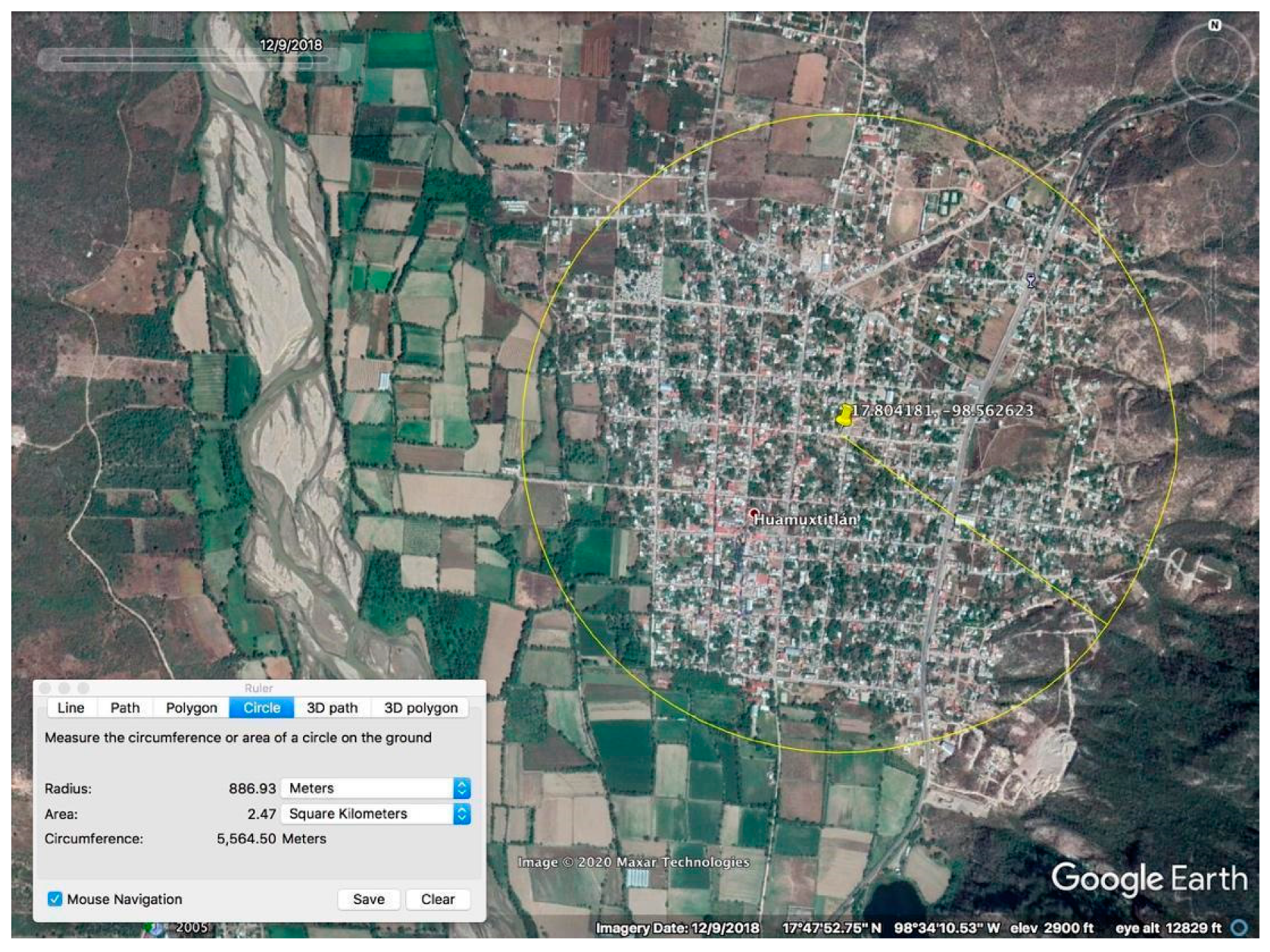The width and height of the screenshot is (1270, 952).
Task: Click the Huamuxtitlán red place marker
Action: tap(754, 513)
